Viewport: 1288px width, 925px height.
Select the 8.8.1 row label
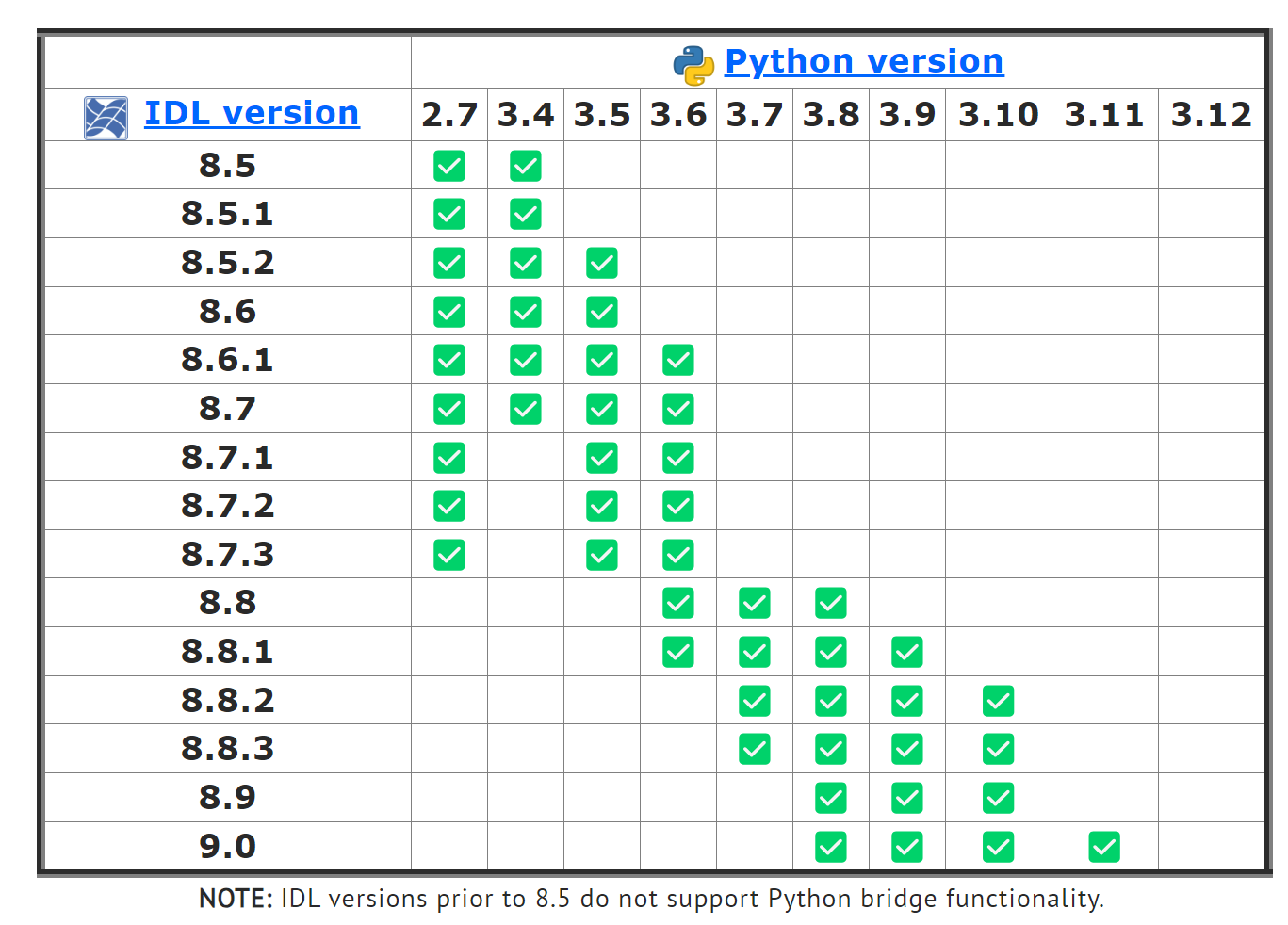(227, 652)
